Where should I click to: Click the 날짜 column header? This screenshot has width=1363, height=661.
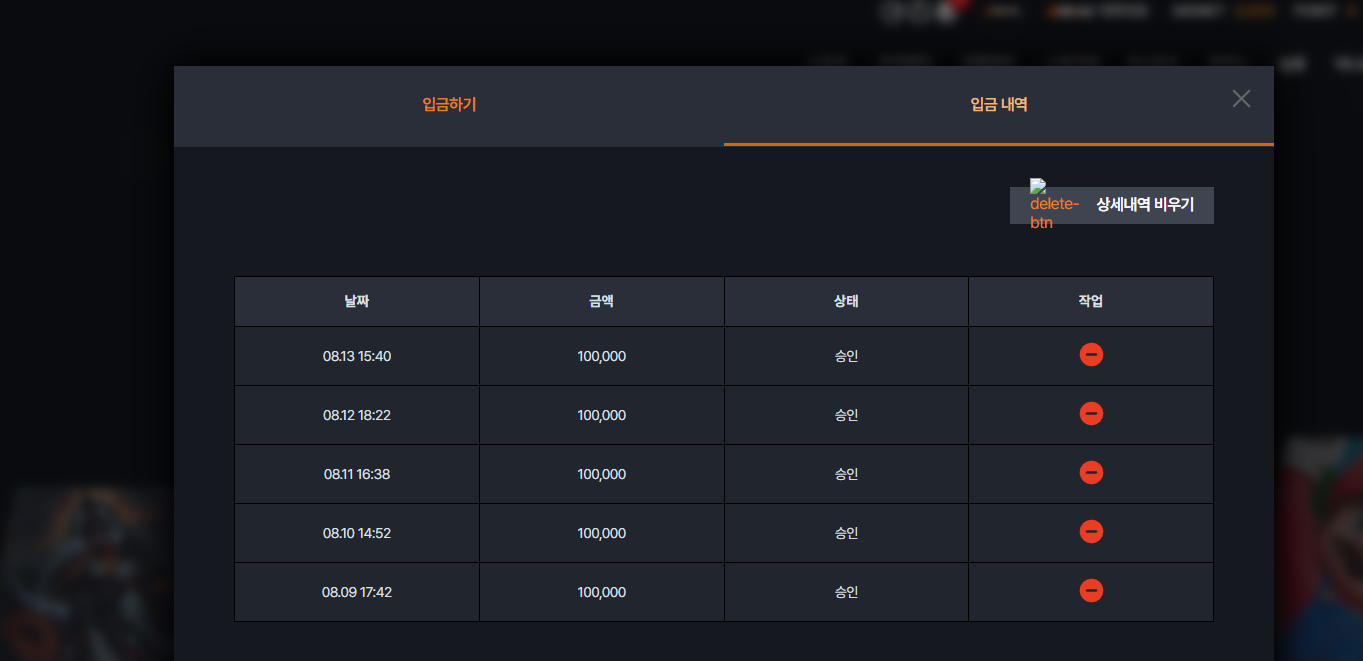pos(357,301)
